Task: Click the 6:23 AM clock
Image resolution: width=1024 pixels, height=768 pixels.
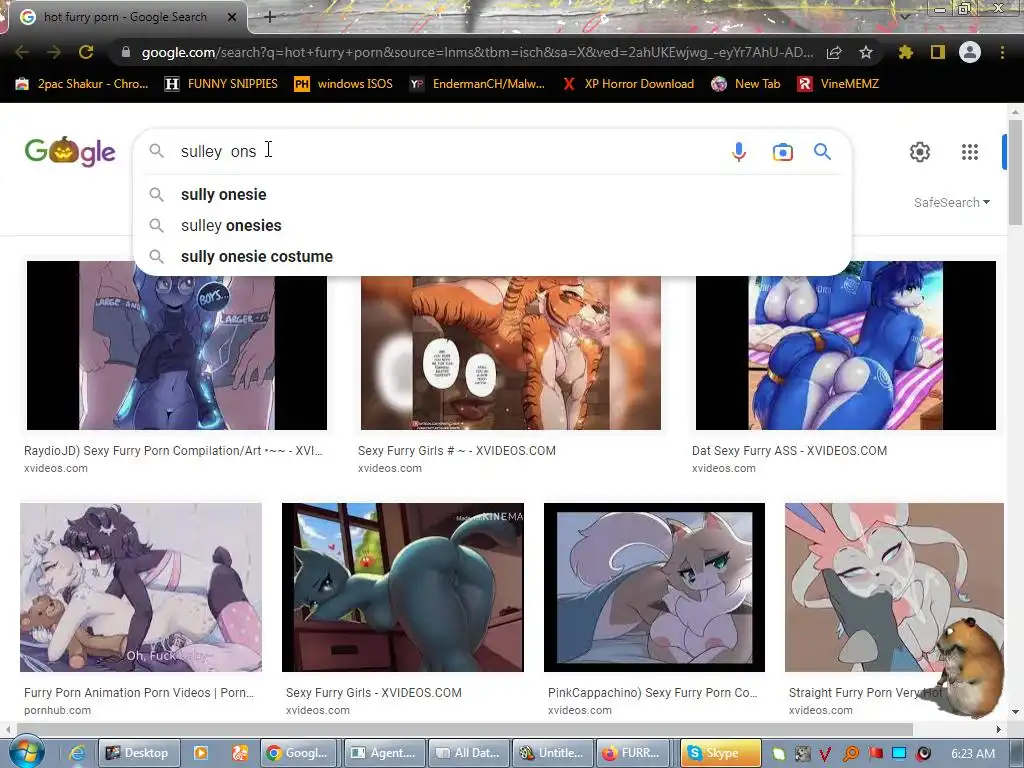Action: coord(973,754)
